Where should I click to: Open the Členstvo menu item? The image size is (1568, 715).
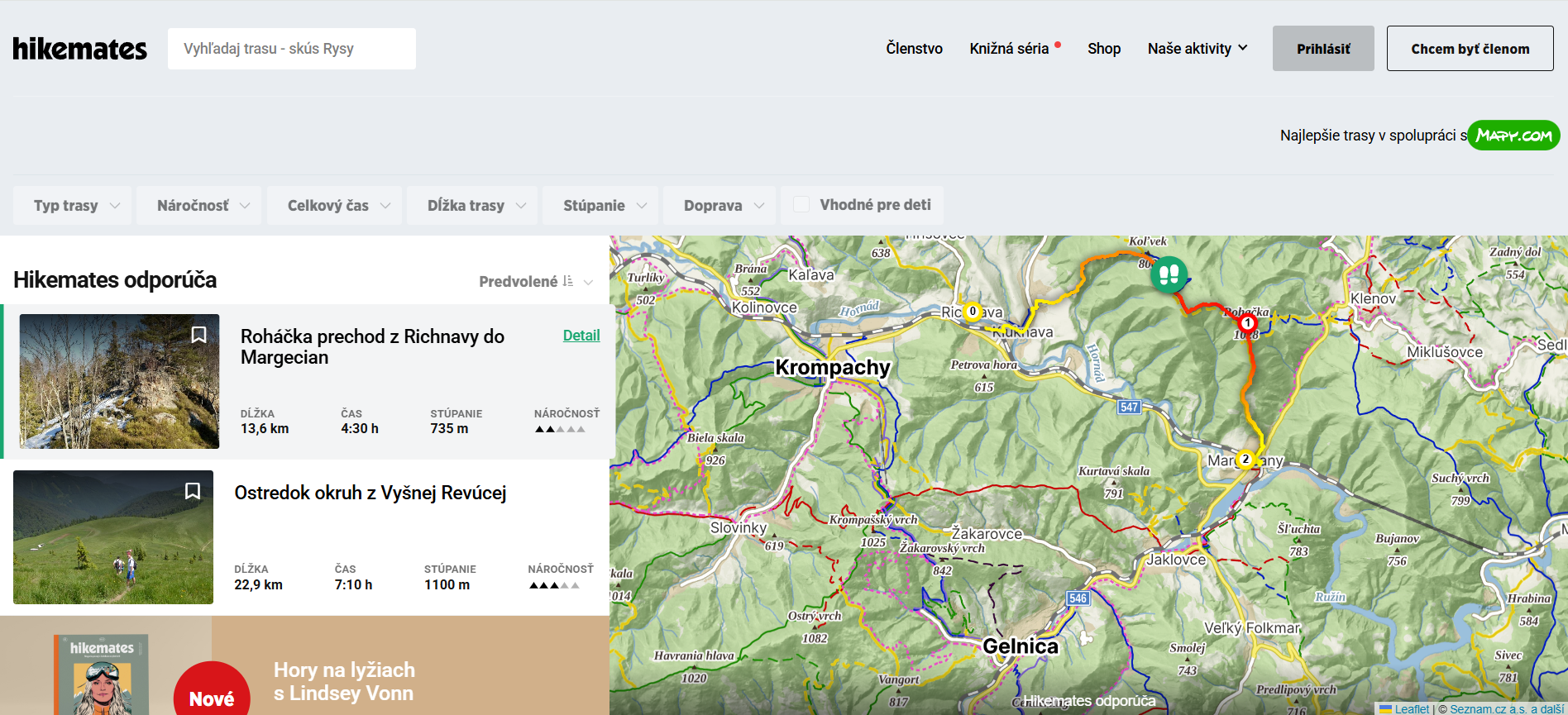[914, 49]
